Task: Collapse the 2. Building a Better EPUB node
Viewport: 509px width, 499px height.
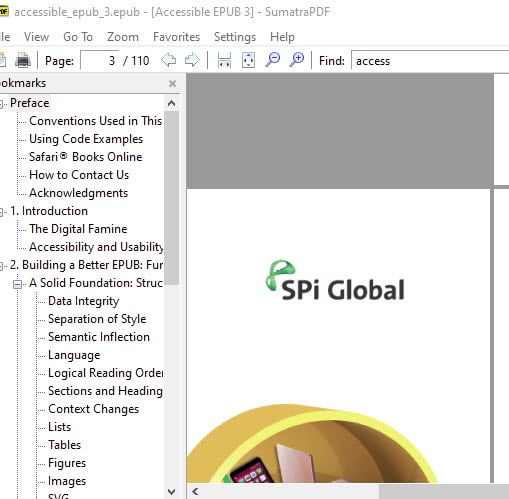Action: pos(2,266)
